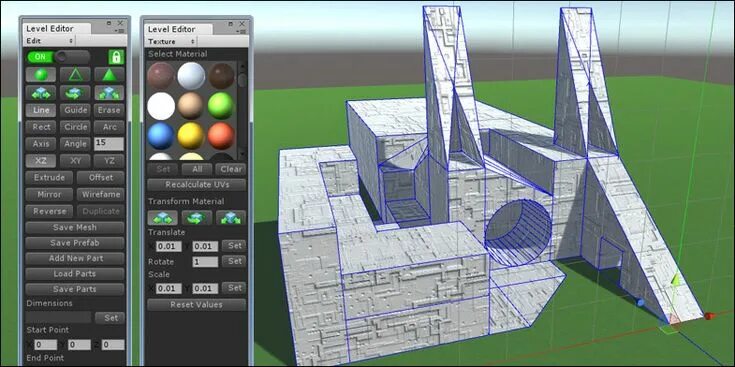Click the Reverse button
This screenshot has height=367, width=735.
pos(49,211)
